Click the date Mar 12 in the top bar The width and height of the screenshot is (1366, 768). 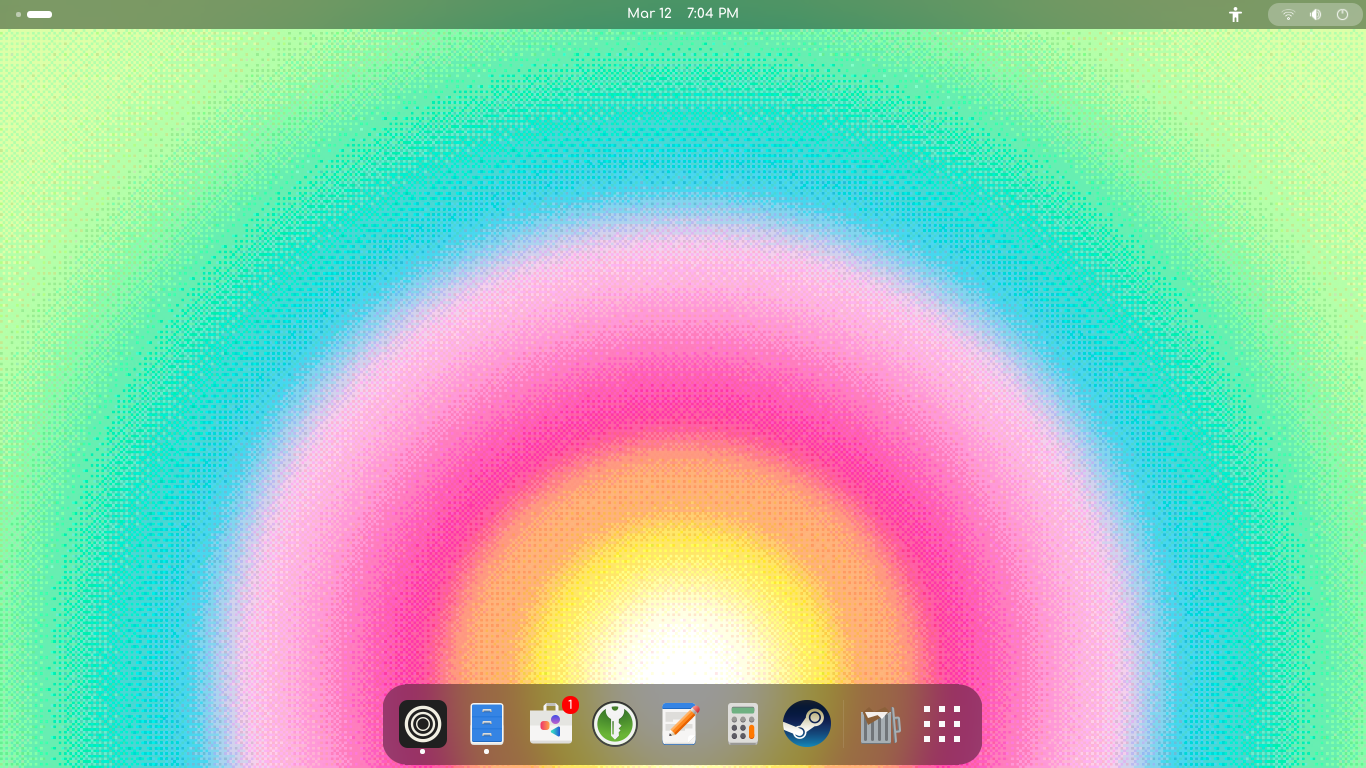coord(650,14)
